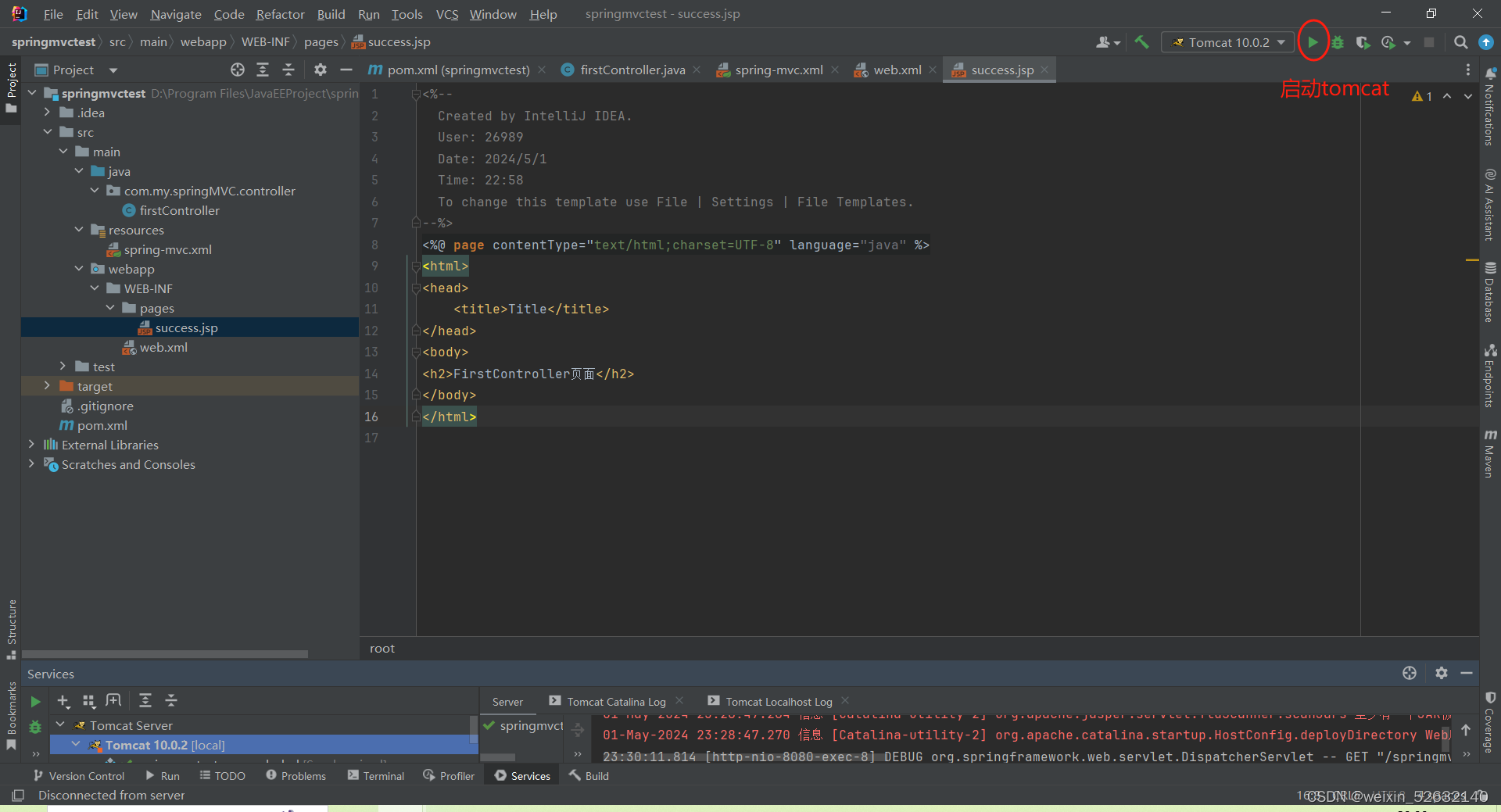Open Coverage tool window
Screen dimensions: 1501x812
click(1490, 723)
